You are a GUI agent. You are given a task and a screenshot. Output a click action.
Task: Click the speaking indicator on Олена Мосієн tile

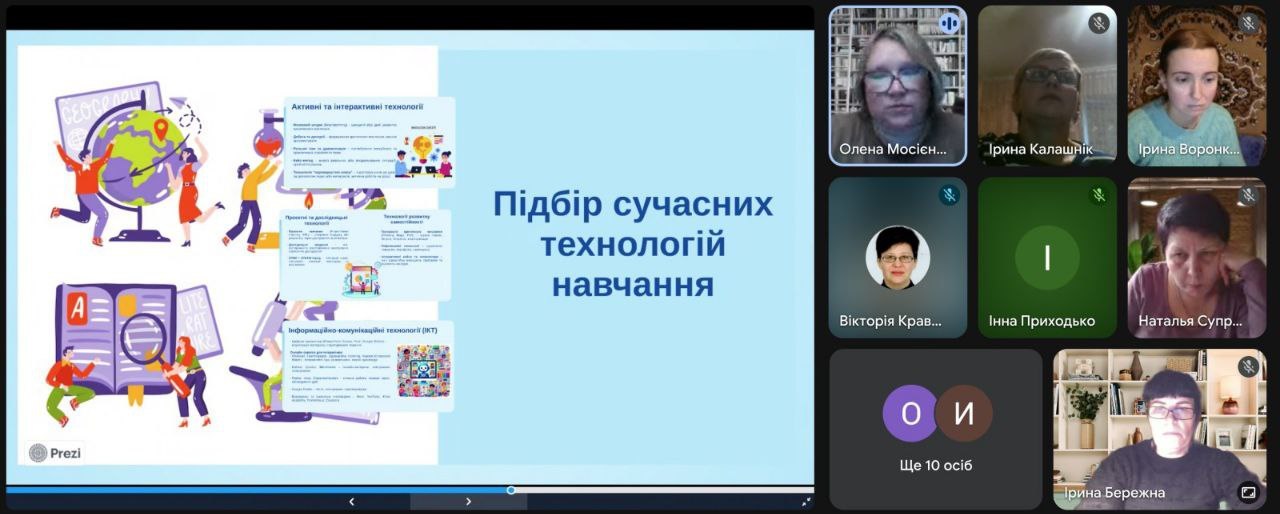click(x=948, y=24)
